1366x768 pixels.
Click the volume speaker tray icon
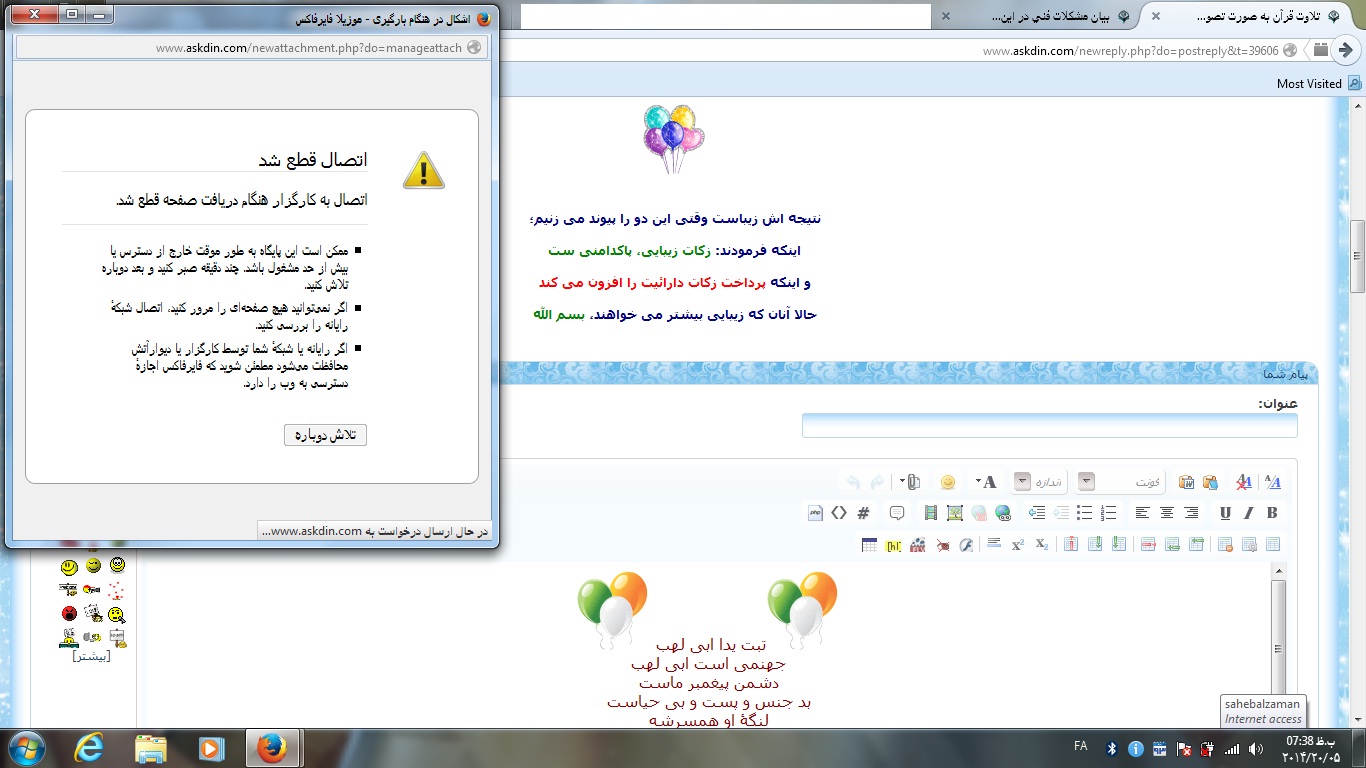pyautogui.click(x=1255, y=749)
